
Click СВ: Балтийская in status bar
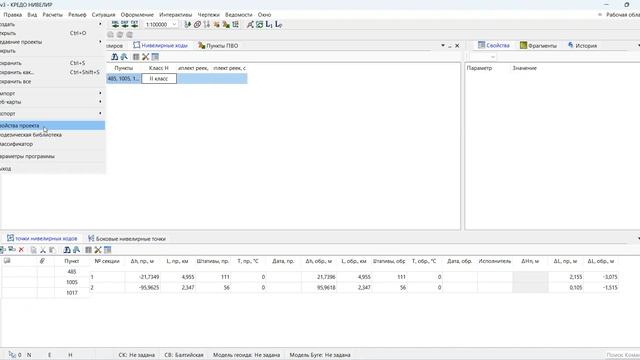[x=184, y=355]
